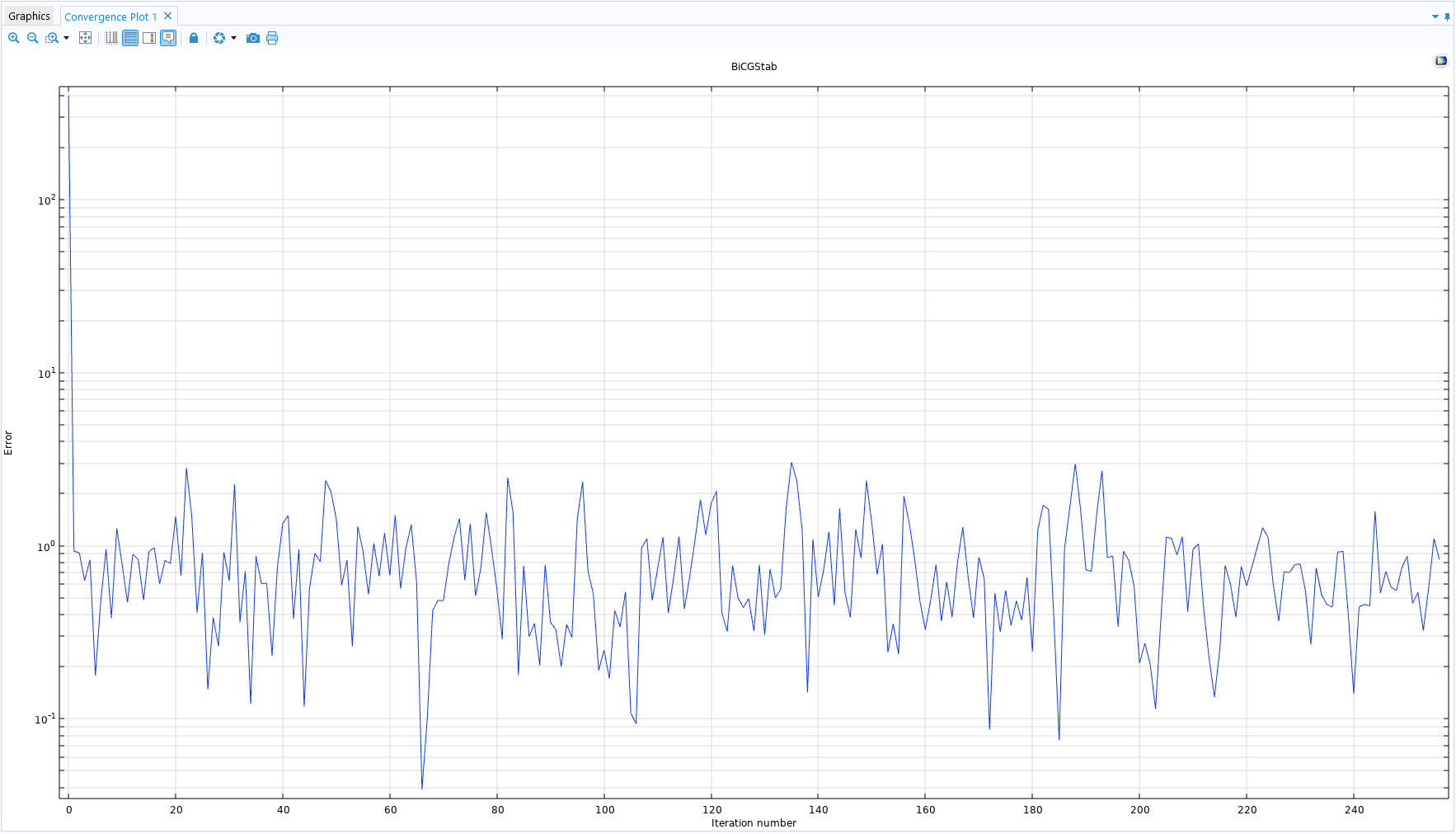Click the animation player icon at top right

point(1440,61)
